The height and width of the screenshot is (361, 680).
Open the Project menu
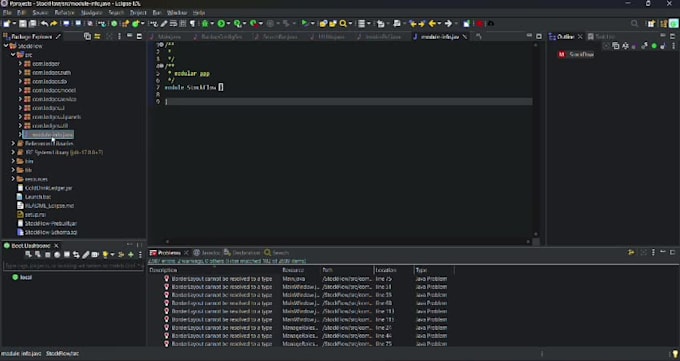tap(138, 13)
